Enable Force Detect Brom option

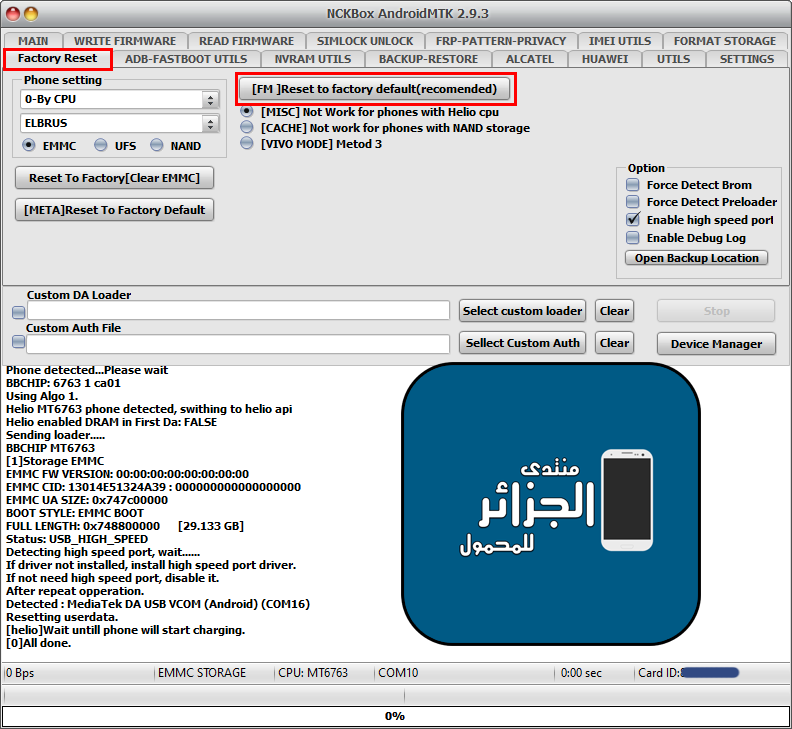pos(632,185)
